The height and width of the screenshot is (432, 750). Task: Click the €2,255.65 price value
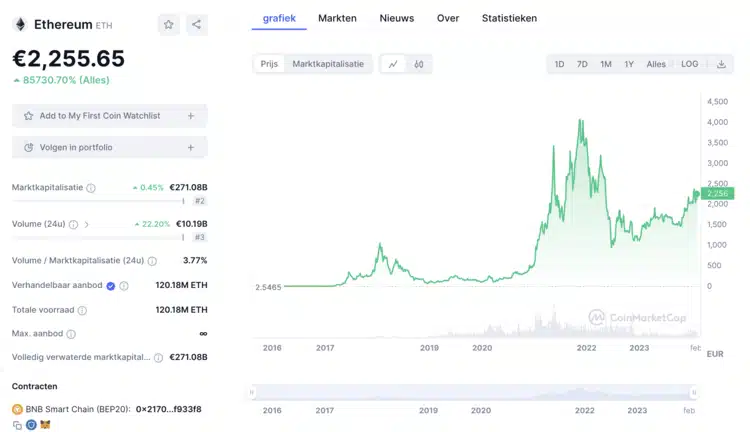pyautogui.click(x=68, y=58)
